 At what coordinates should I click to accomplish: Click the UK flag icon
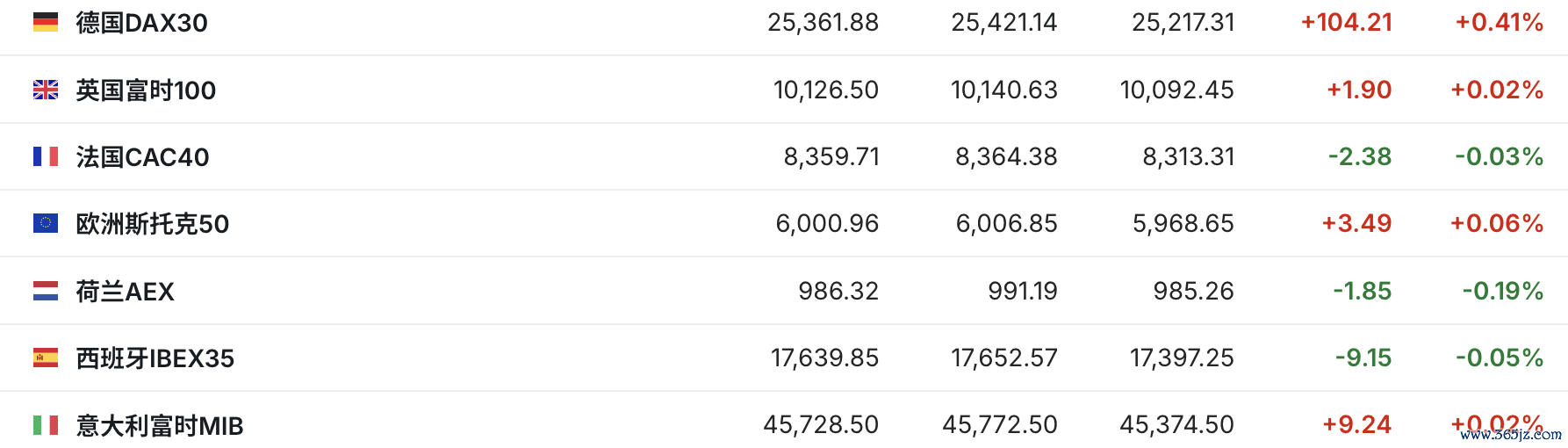[46, 90]
